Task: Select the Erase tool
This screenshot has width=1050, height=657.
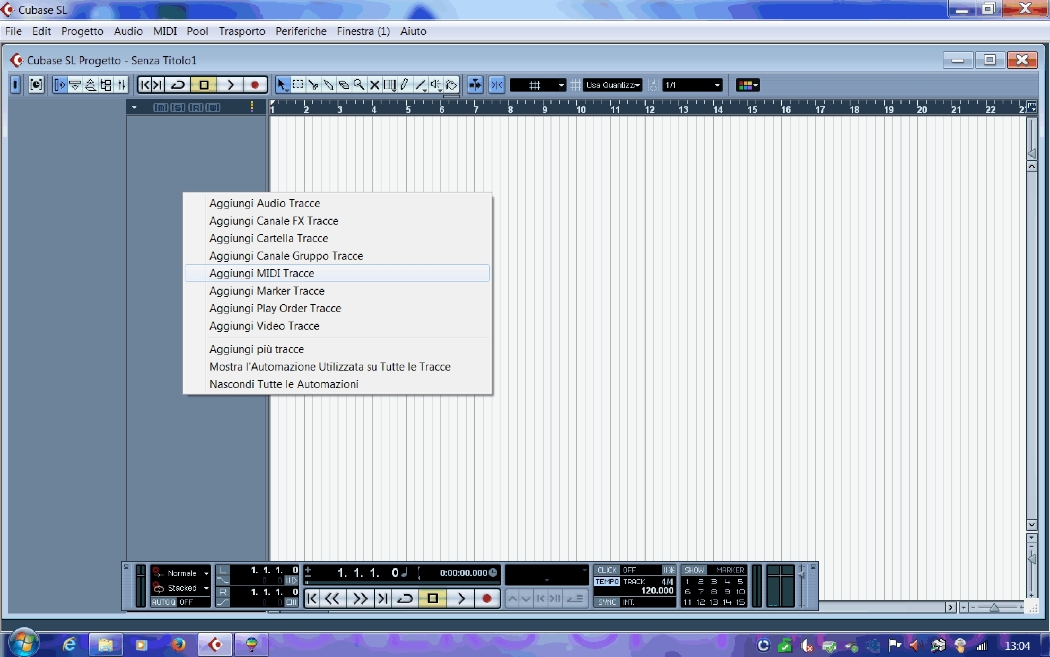Action: [x=344, y=85]
